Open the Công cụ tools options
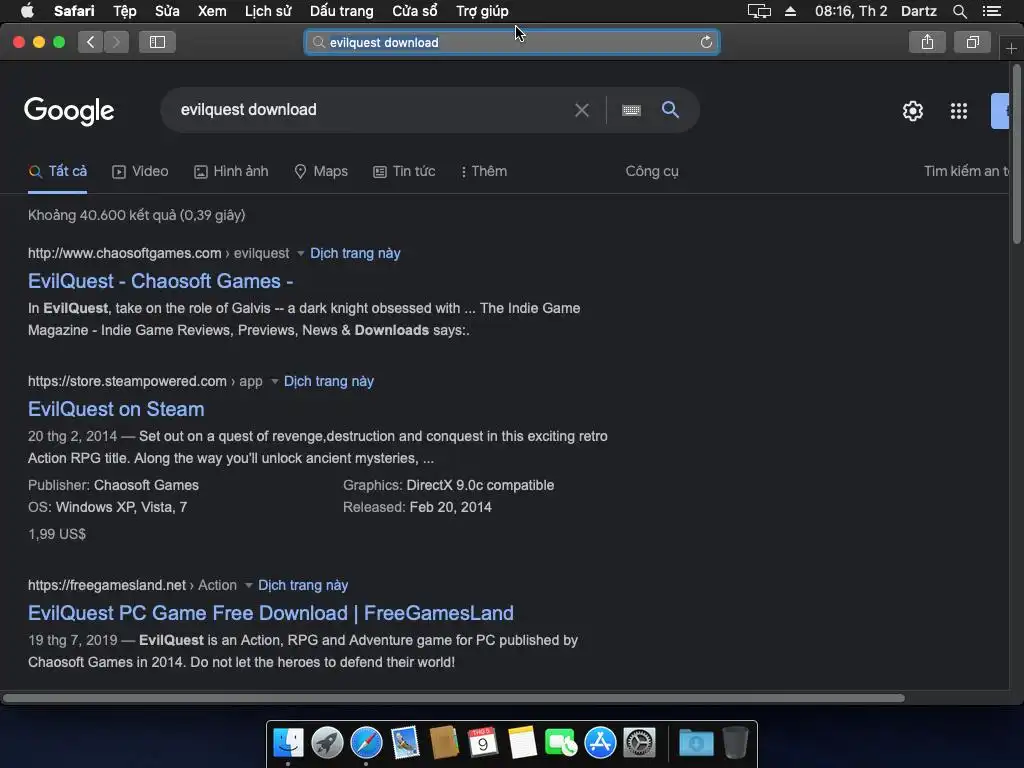The height and width of the screenshot is (768, 1024). [652, 171]
